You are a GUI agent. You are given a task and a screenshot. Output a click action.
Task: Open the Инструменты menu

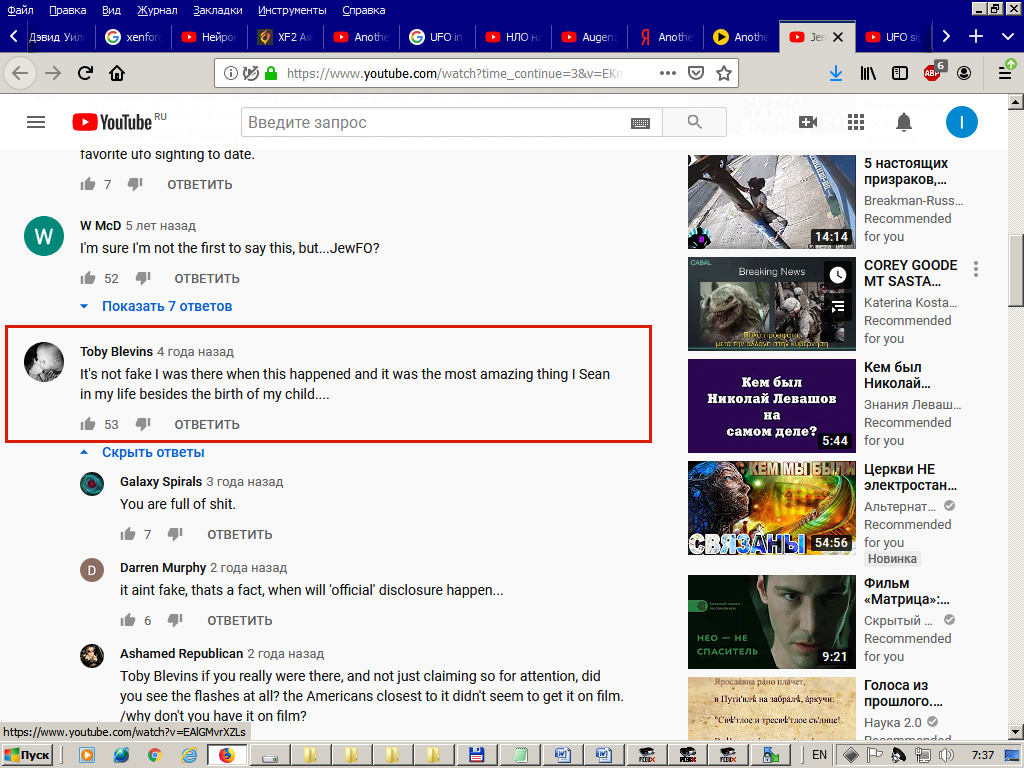pos(292,10)
